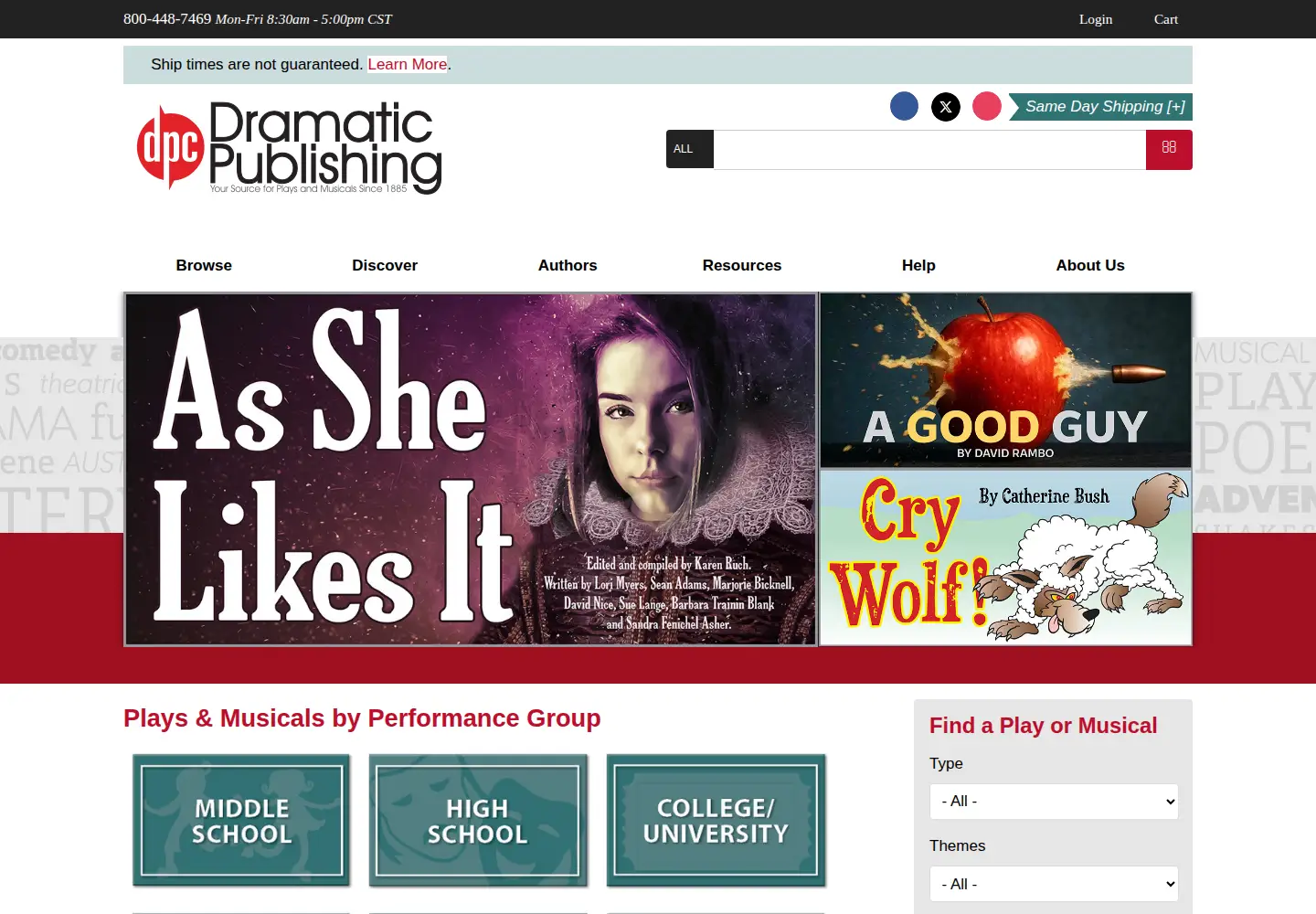Open the Cart link
The width and height of the screenshot is (1316, 914).
click(1166, 19)
